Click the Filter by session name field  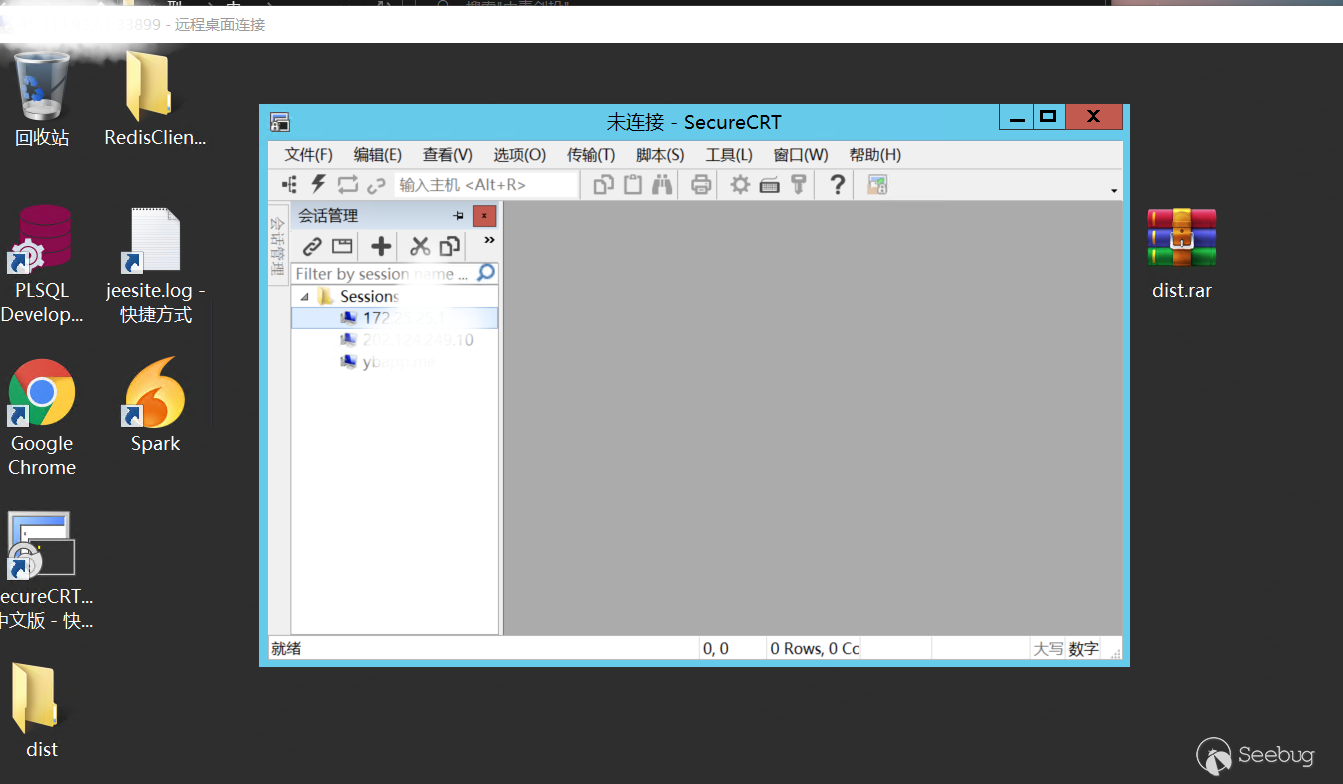pos(384,273)
